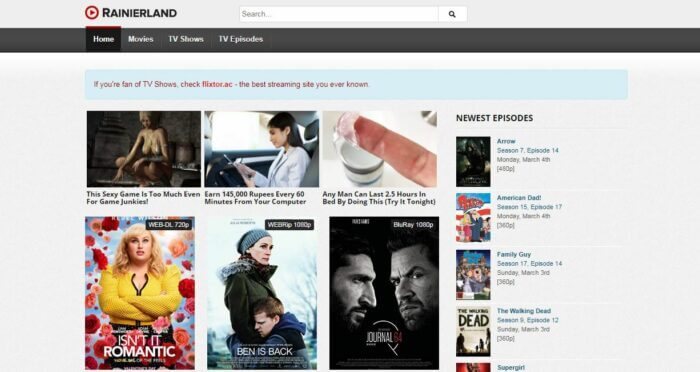Select 'Season 7, Episode 14' under Arrow
Screen dimensions: 700x372
point(528,150)
